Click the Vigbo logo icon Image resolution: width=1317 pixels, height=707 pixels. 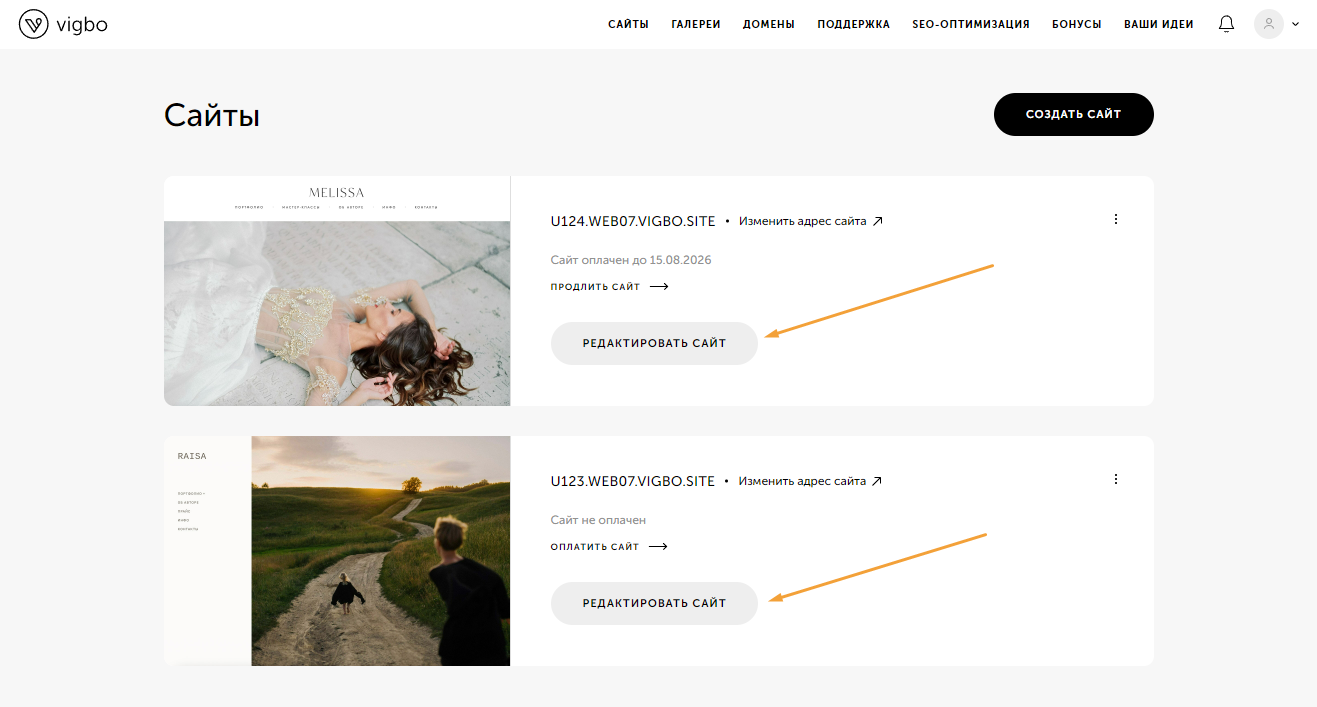33,24
